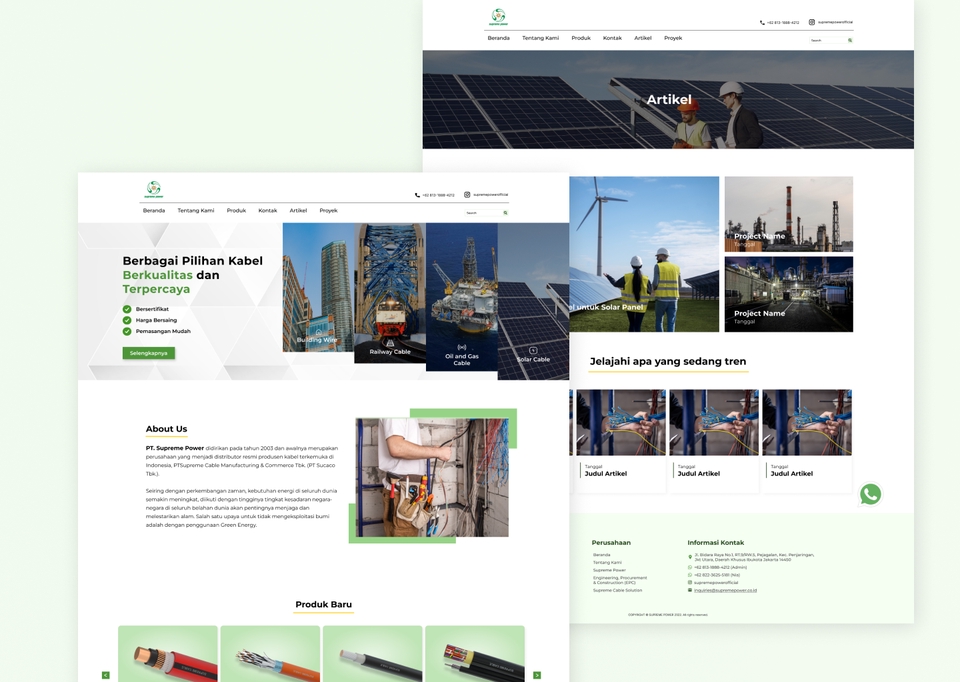
Task: Open the Solar Cable category card
Action: (x=533, y=301)
